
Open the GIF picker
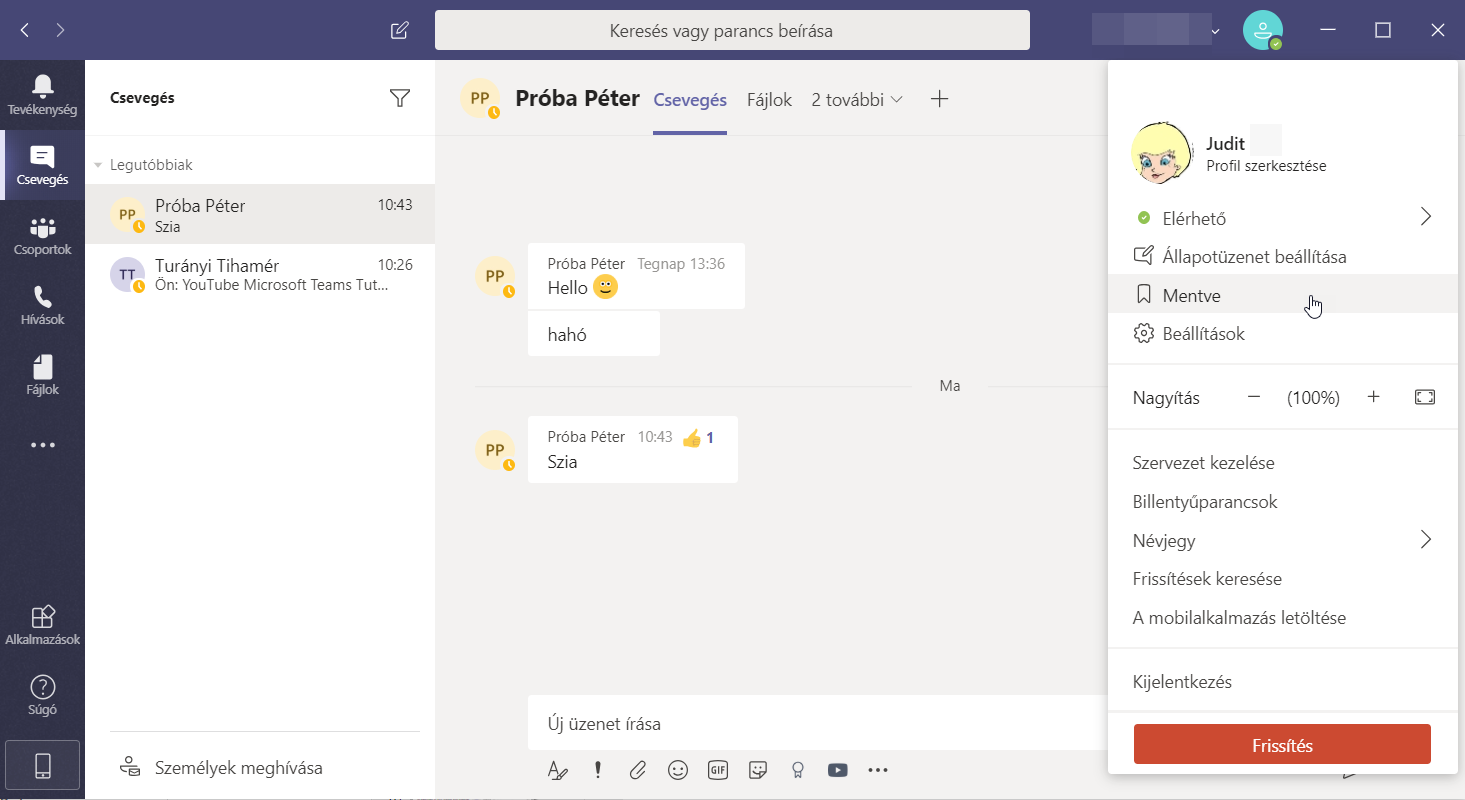coord(718,770)
